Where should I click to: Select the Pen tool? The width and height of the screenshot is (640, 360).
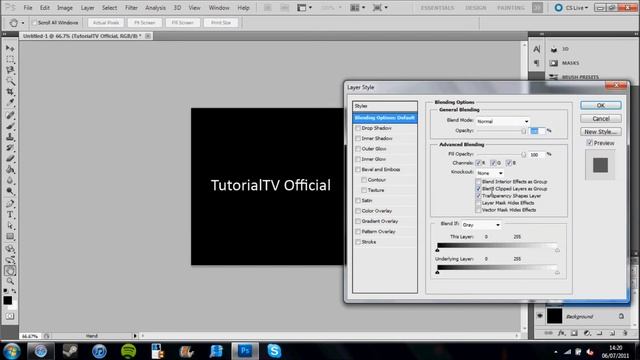tap(10, 204)
